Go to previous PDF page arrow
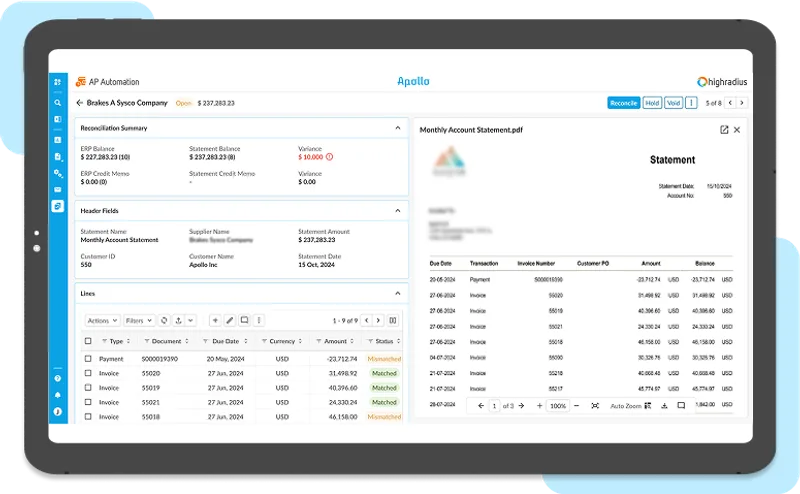This screenshot has width=800, height=494. 481,406
